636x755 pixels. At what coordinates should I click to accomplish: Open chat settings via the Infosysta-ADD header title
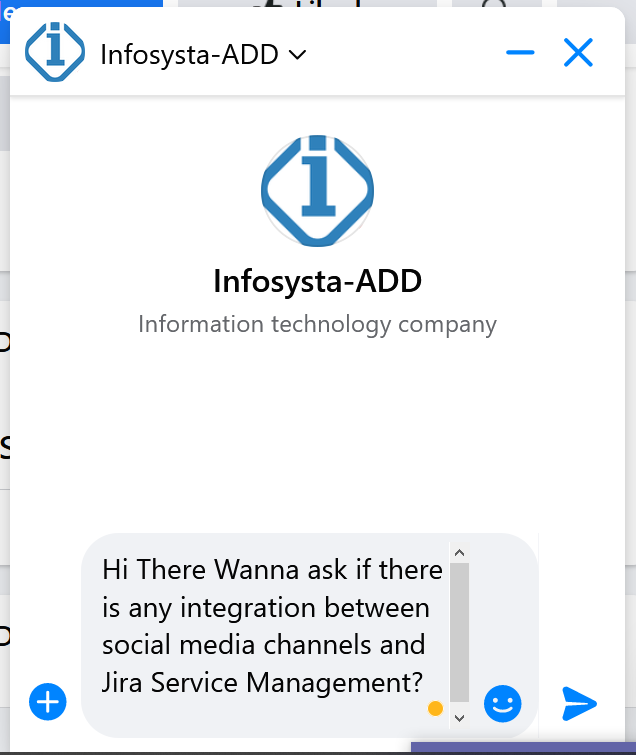[x=189, y=54]
